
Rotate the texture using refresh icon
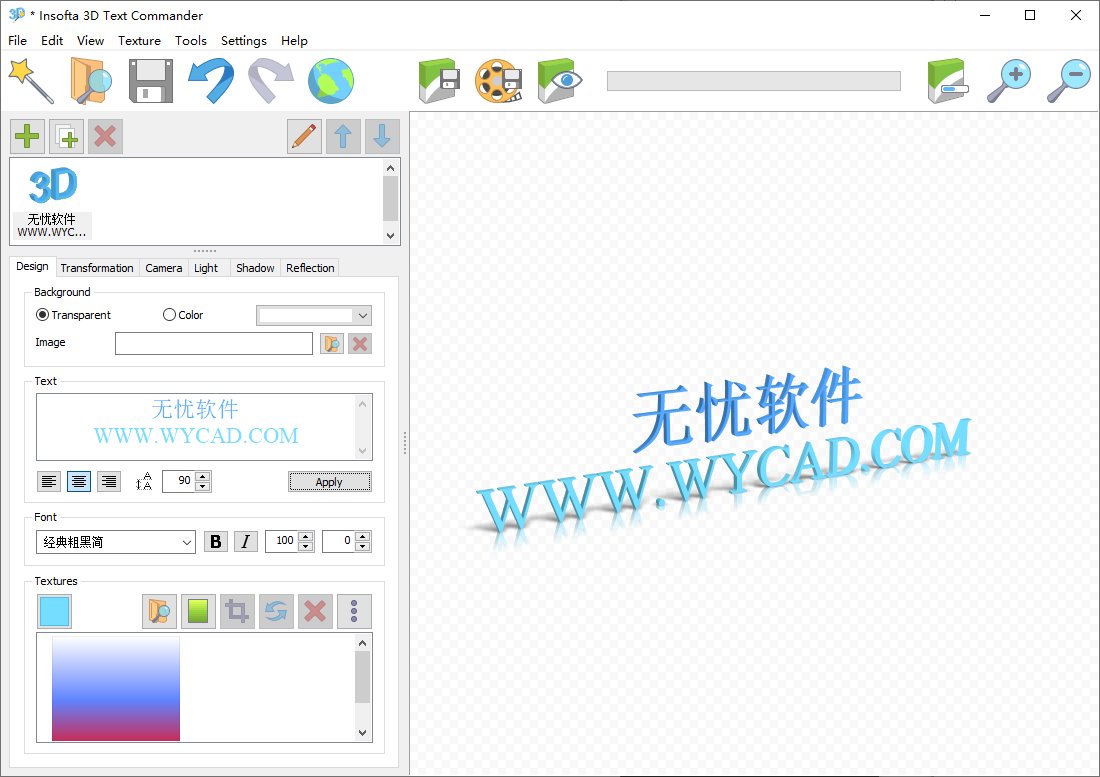coord(276,611)
